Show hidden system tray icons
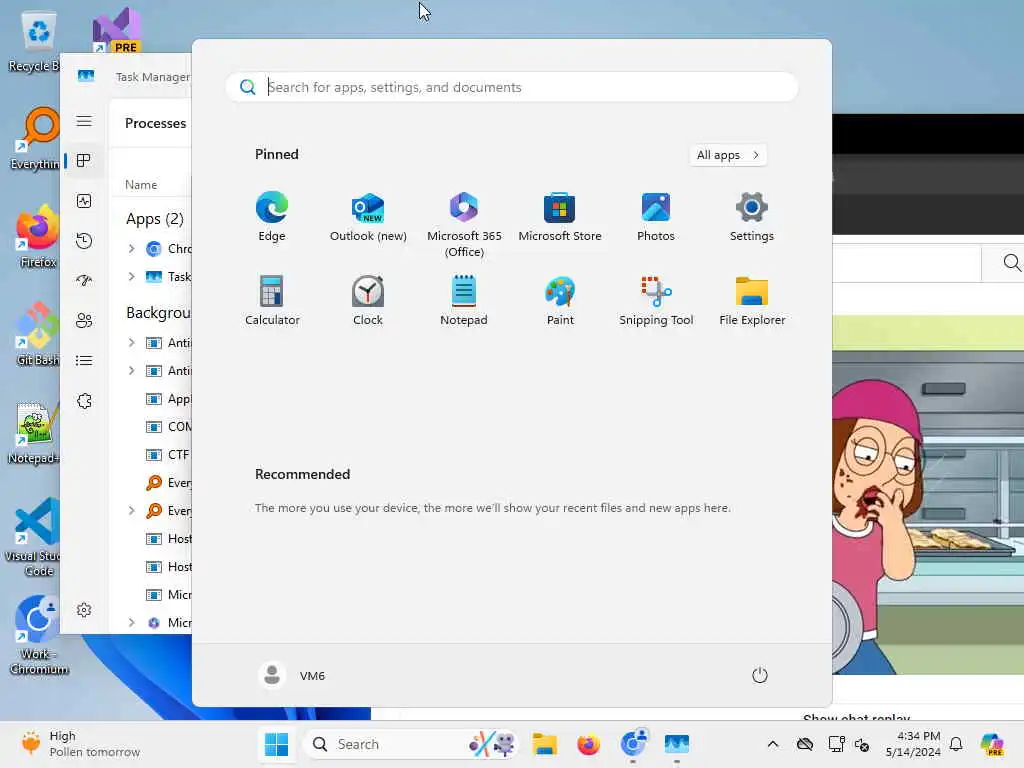This screenshot has height=768, width=1024. click(773, 744)
